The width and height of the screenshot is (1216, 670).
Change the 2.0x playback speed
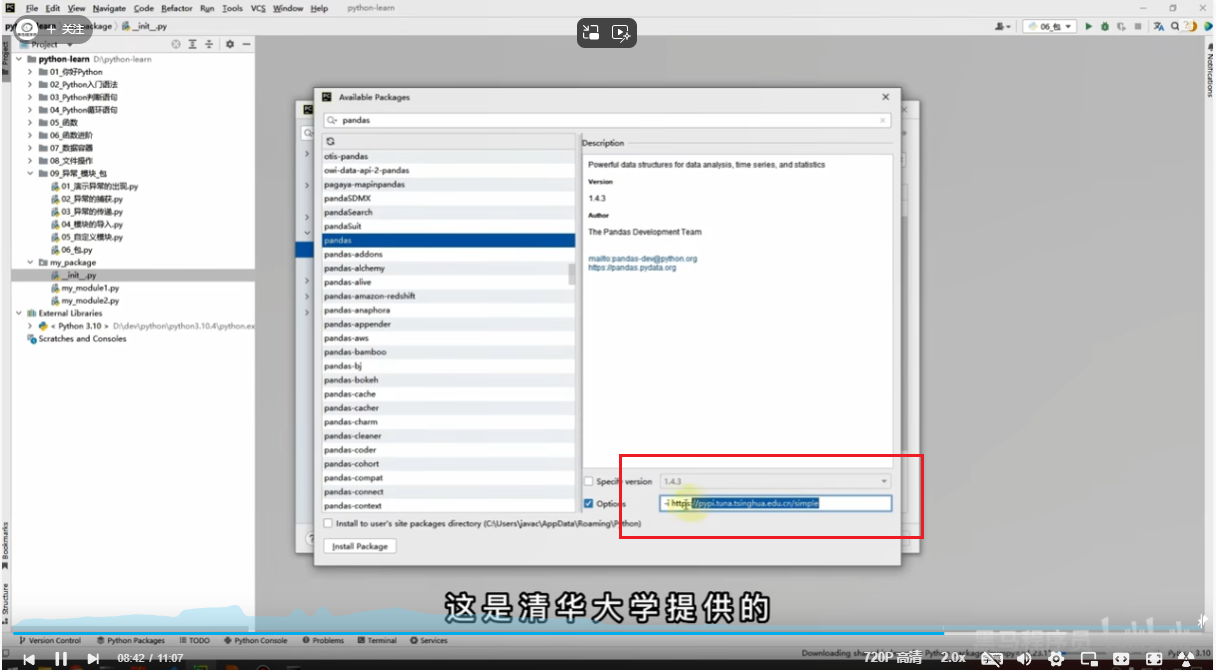click(953, 658)
